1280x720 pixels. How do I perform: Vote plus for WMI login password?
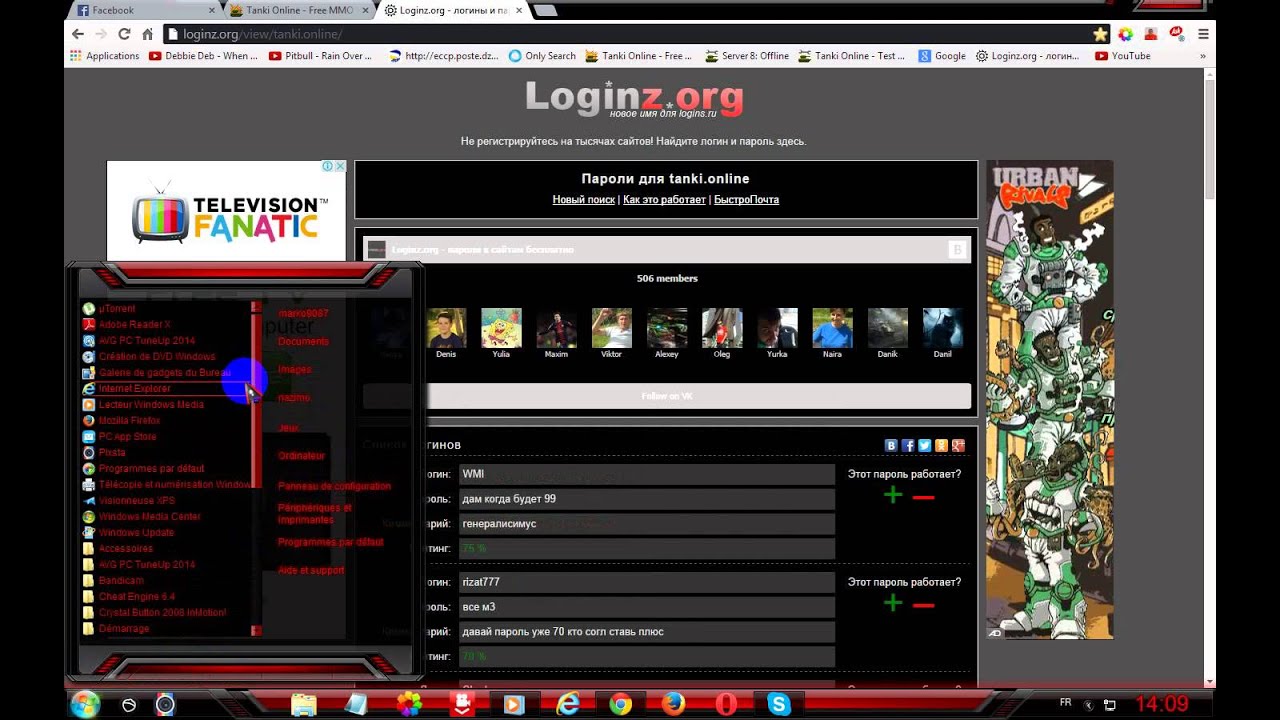893,496
